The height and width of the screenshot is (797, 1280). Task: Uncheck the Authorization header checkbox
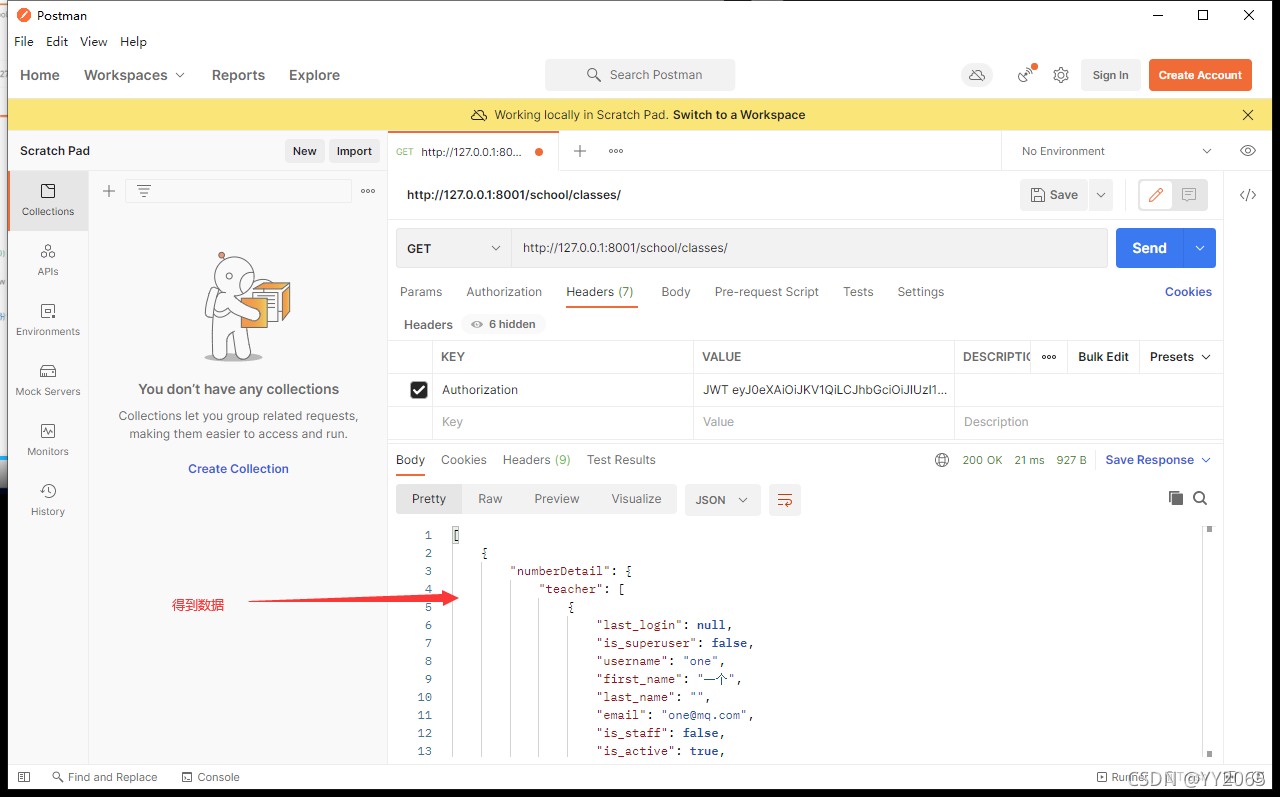(x=419, y=390)
